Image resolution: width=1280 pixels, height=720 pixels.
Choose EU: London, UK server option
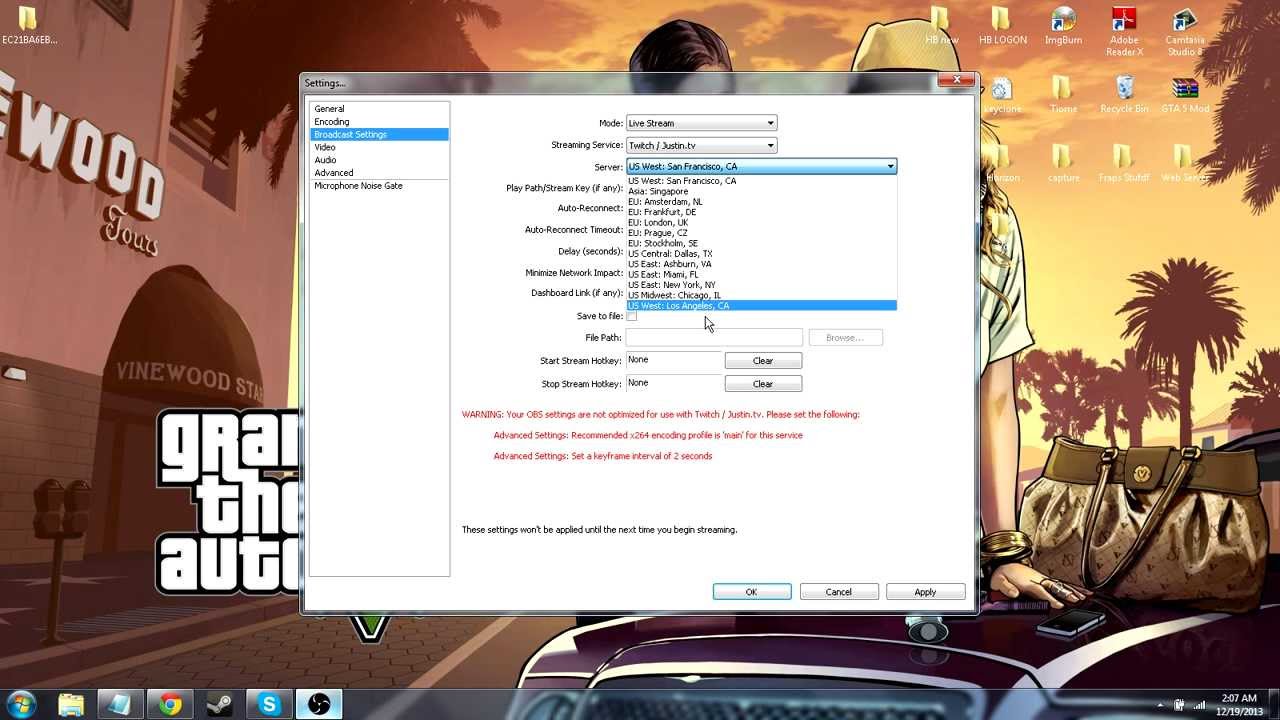click(761, 222)
